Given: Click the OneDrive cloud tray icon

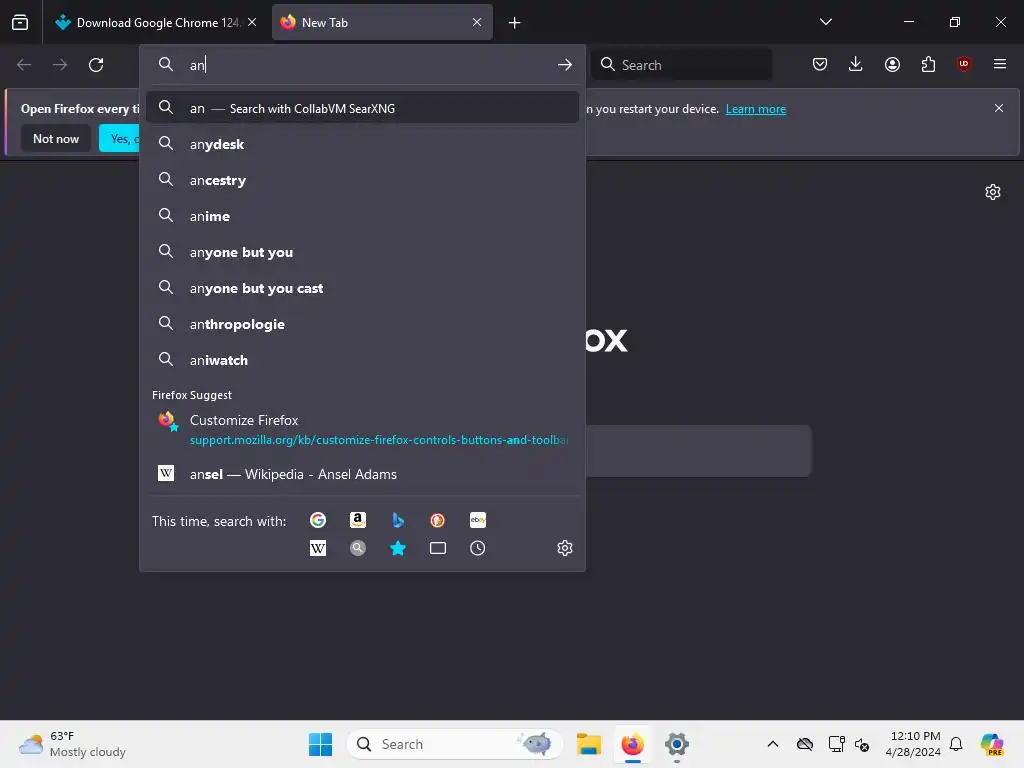Looking at the screenshot, I should tap(805, 744).
